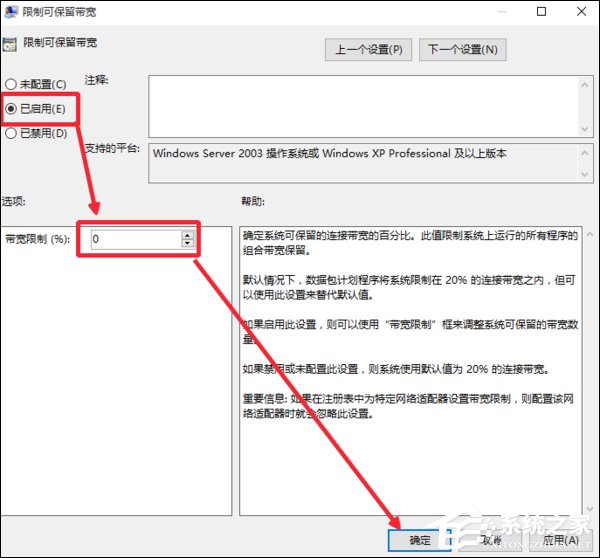
Task: Click the 取消 cancel button
Action: [491, 540]
